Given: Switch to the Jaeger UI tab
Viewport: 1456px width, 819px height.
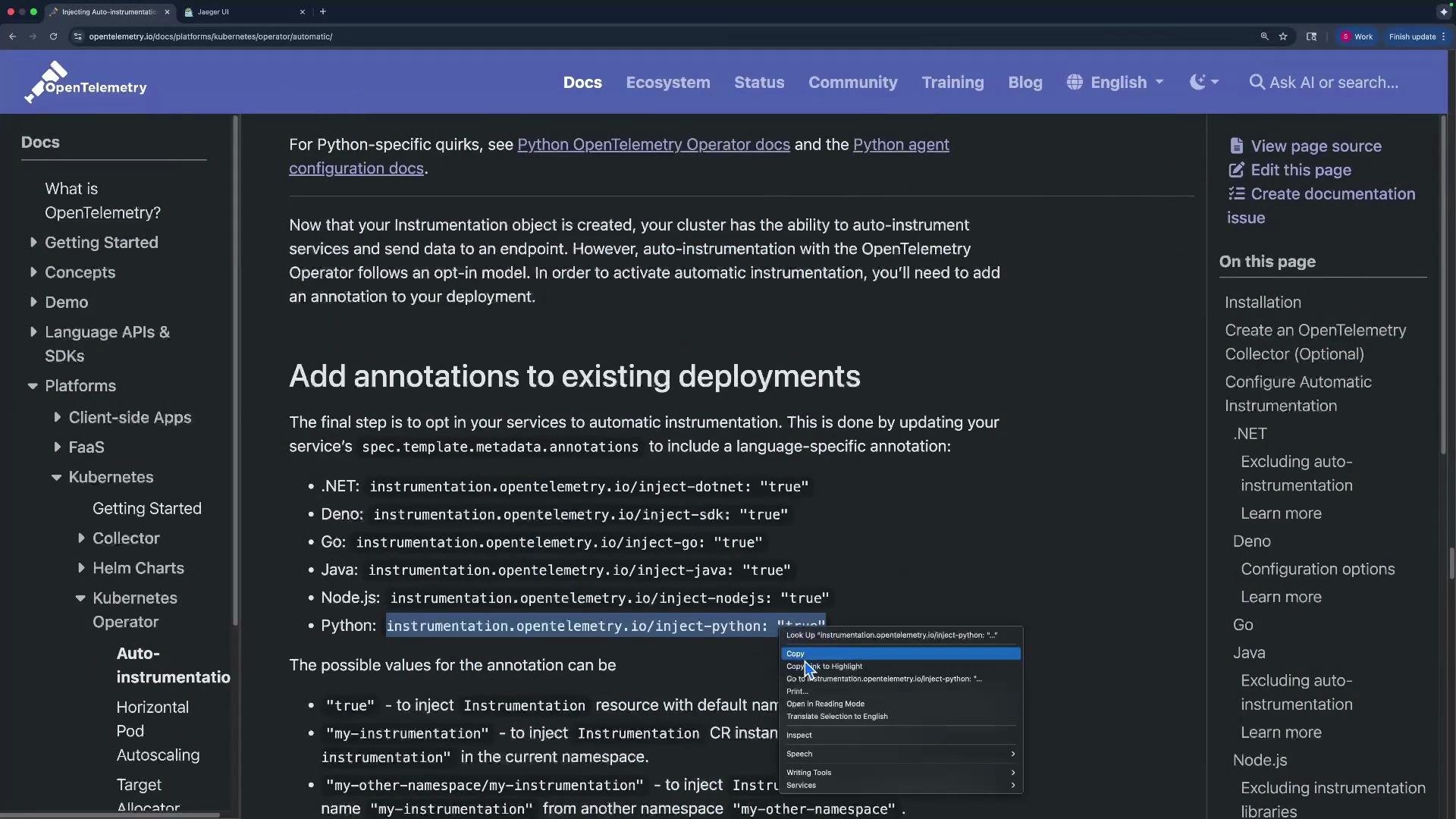Looking at the screenshot, I should click(243, 12).
